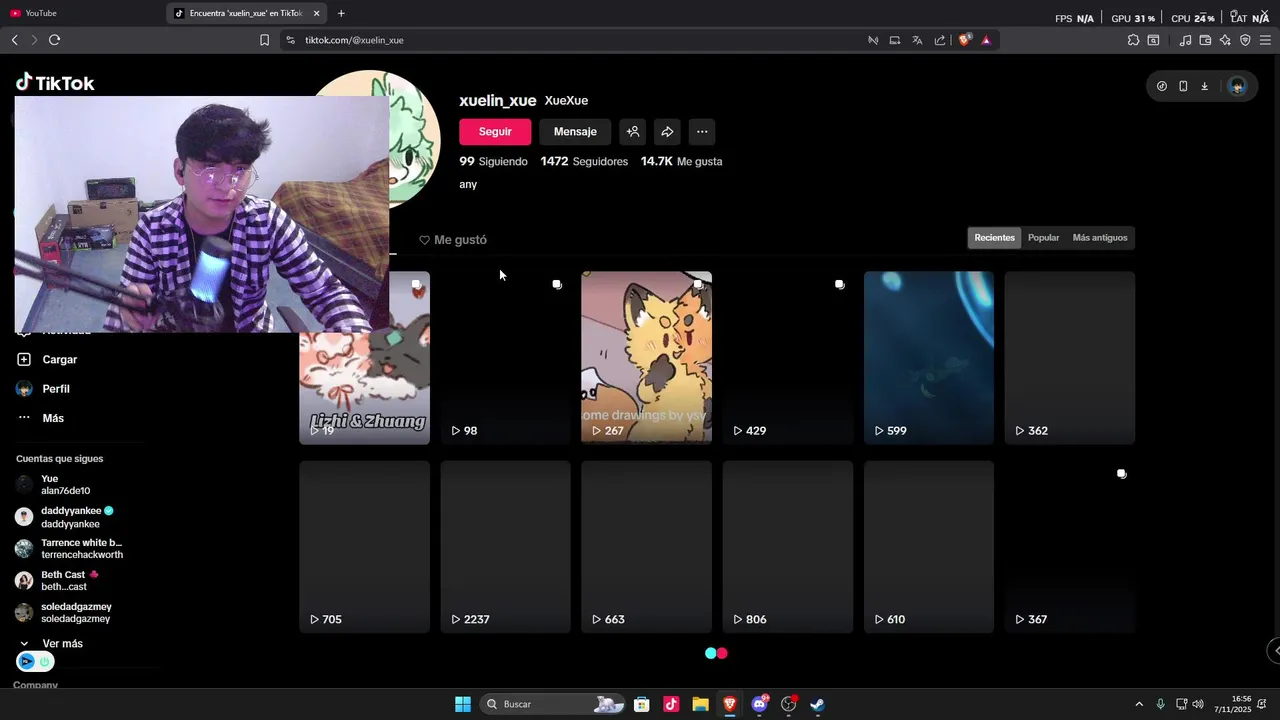The width and height of the screenshot is (1280, 720).
Task: Open Discord from the taskbar
Action: click(x=759, y=704)
